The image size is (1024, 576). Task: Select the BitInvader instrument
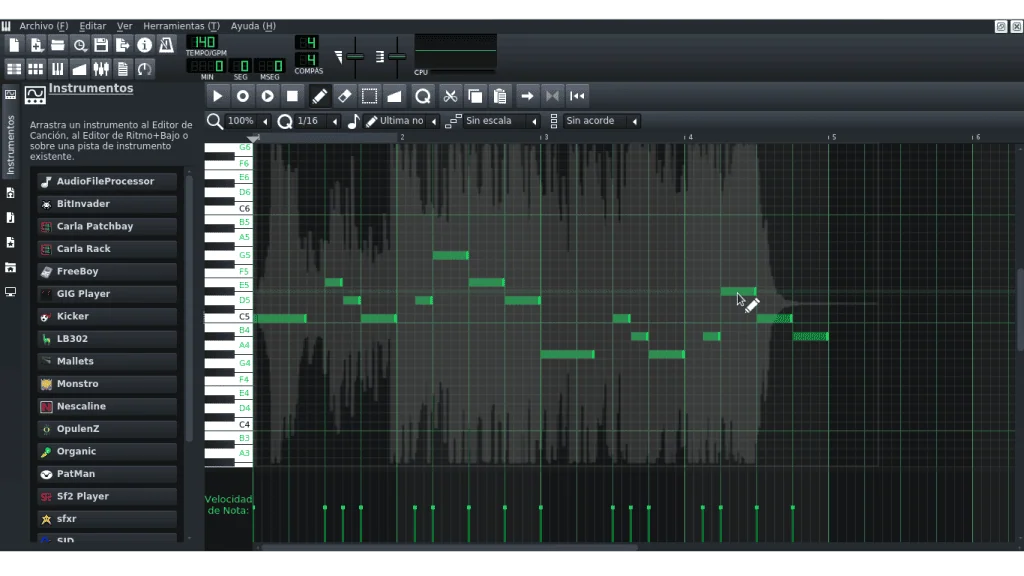[x=107, y=204]
